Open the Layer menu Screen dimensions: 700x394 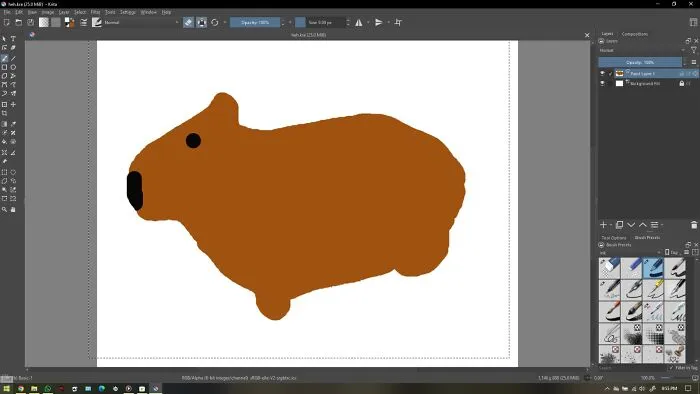pyautogui.click(x=64, y=12)
